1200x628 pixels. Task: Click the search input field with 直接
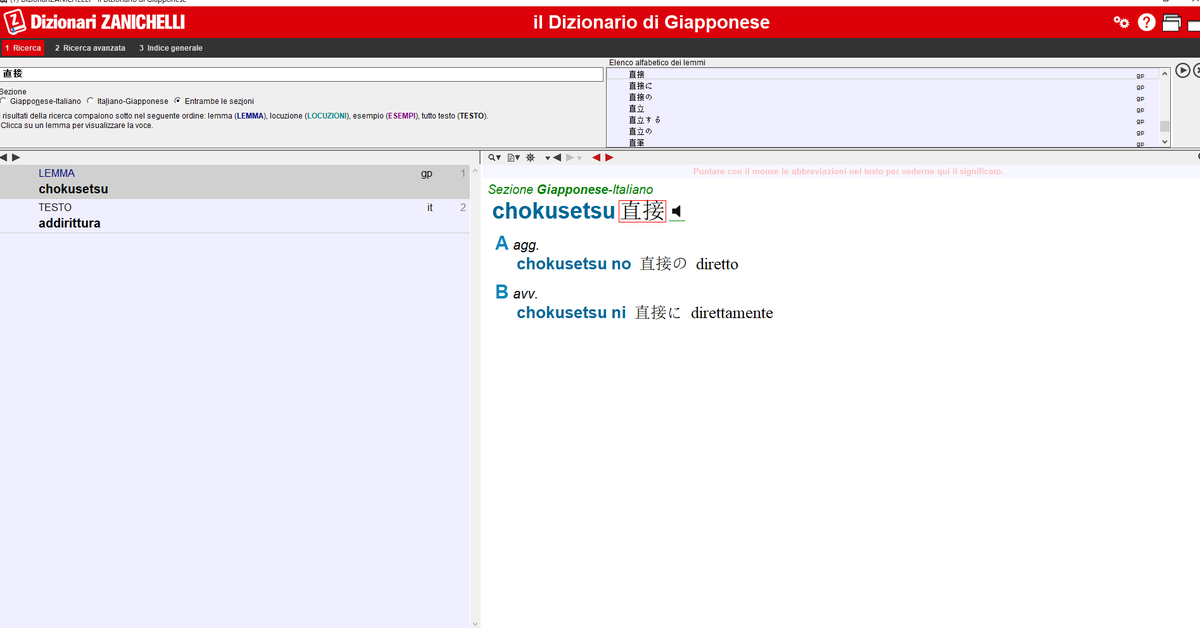tap(302, 74)
